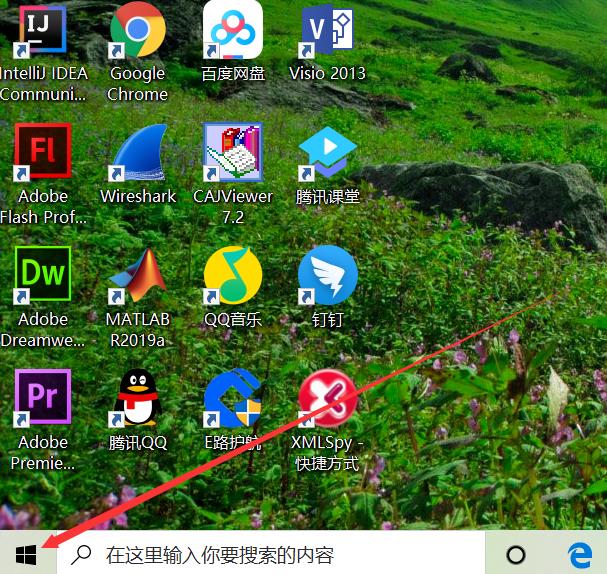This screenshot has height=574, width=607.
Task: Click the 腾讯QQ penguin icon
Action: coord(137,398)
